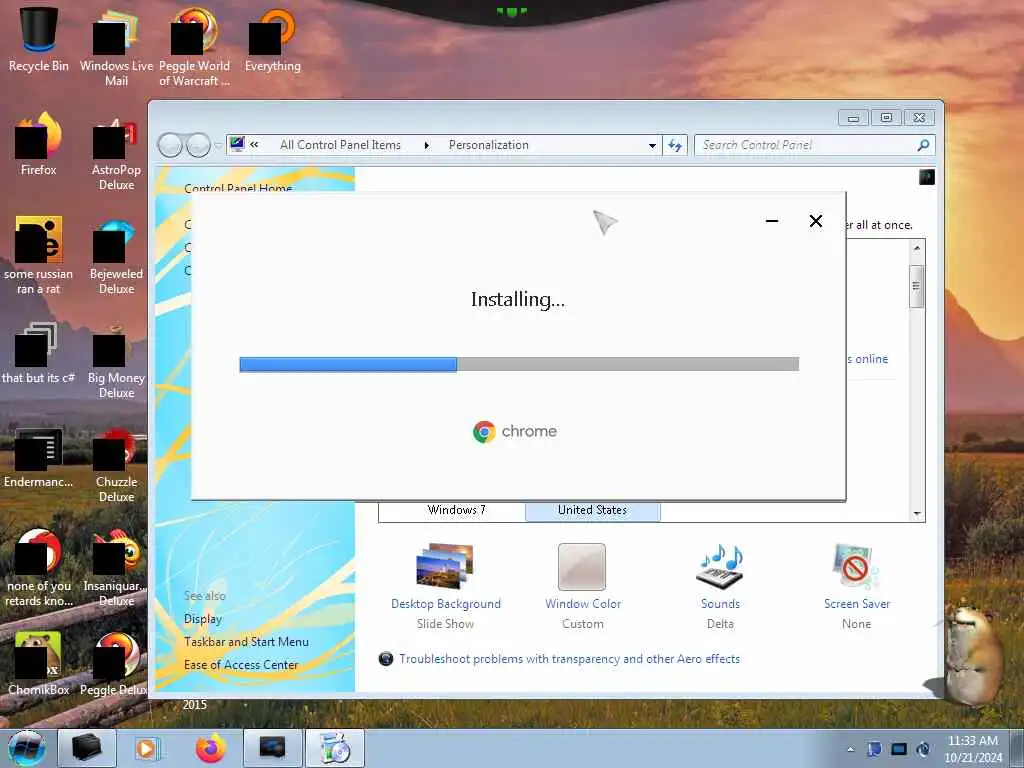This screenshot has width=1024, height=768.
Task: Maximize the Personalization window
Action: point(886,118)
